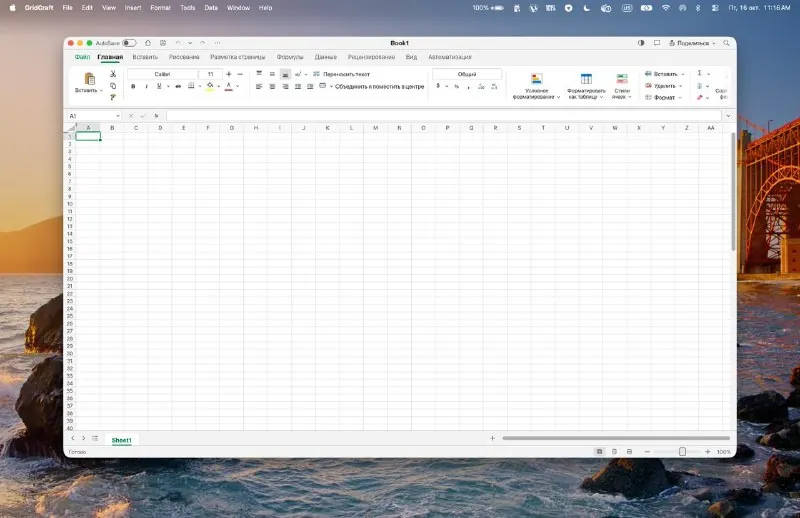Screen dimensions: 800x518
Task: Open Условное форматирование dropdown
Action: point(536,85)
